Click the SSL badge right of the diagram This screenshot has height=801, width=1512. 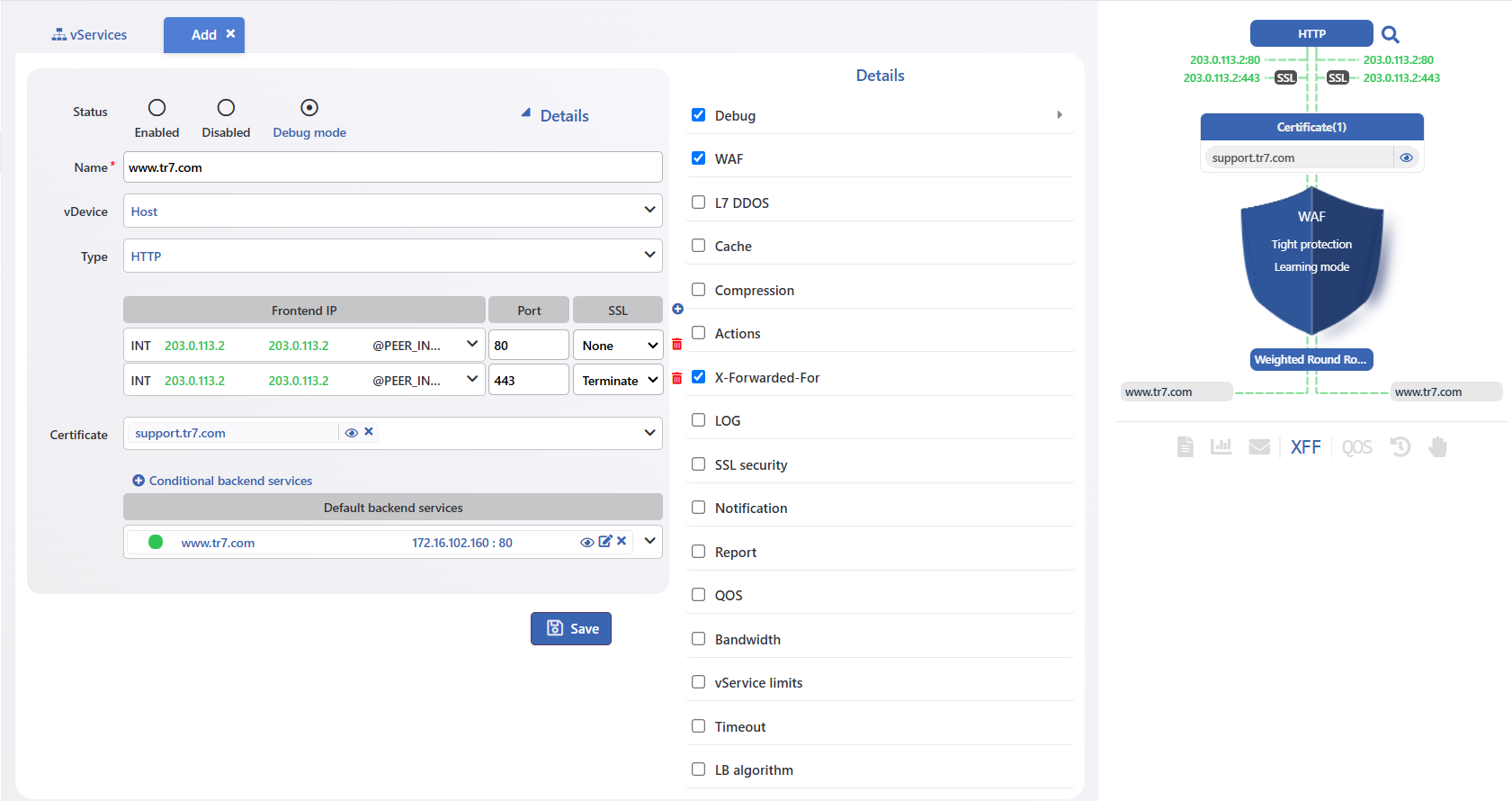[1338, 78]
